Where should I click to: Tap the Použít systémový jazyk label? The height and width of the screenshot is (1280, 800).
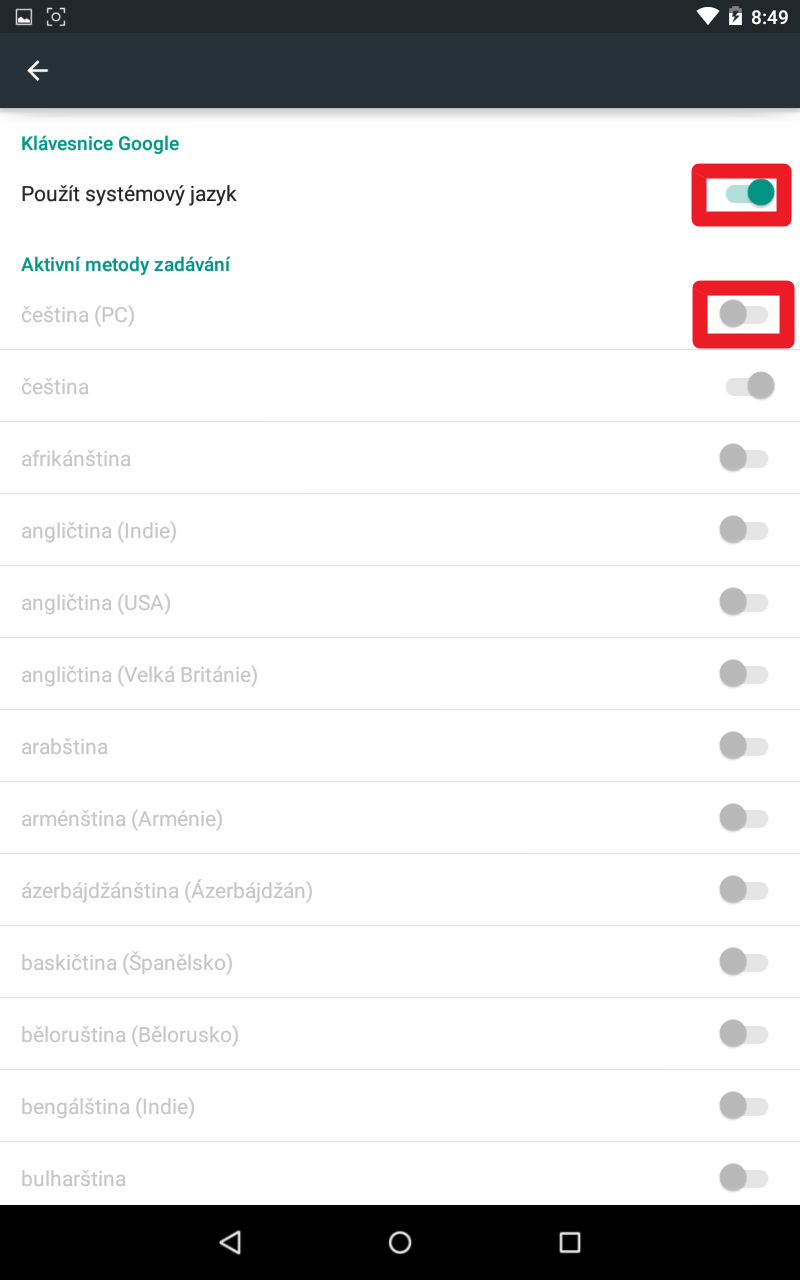click(129, 194)
